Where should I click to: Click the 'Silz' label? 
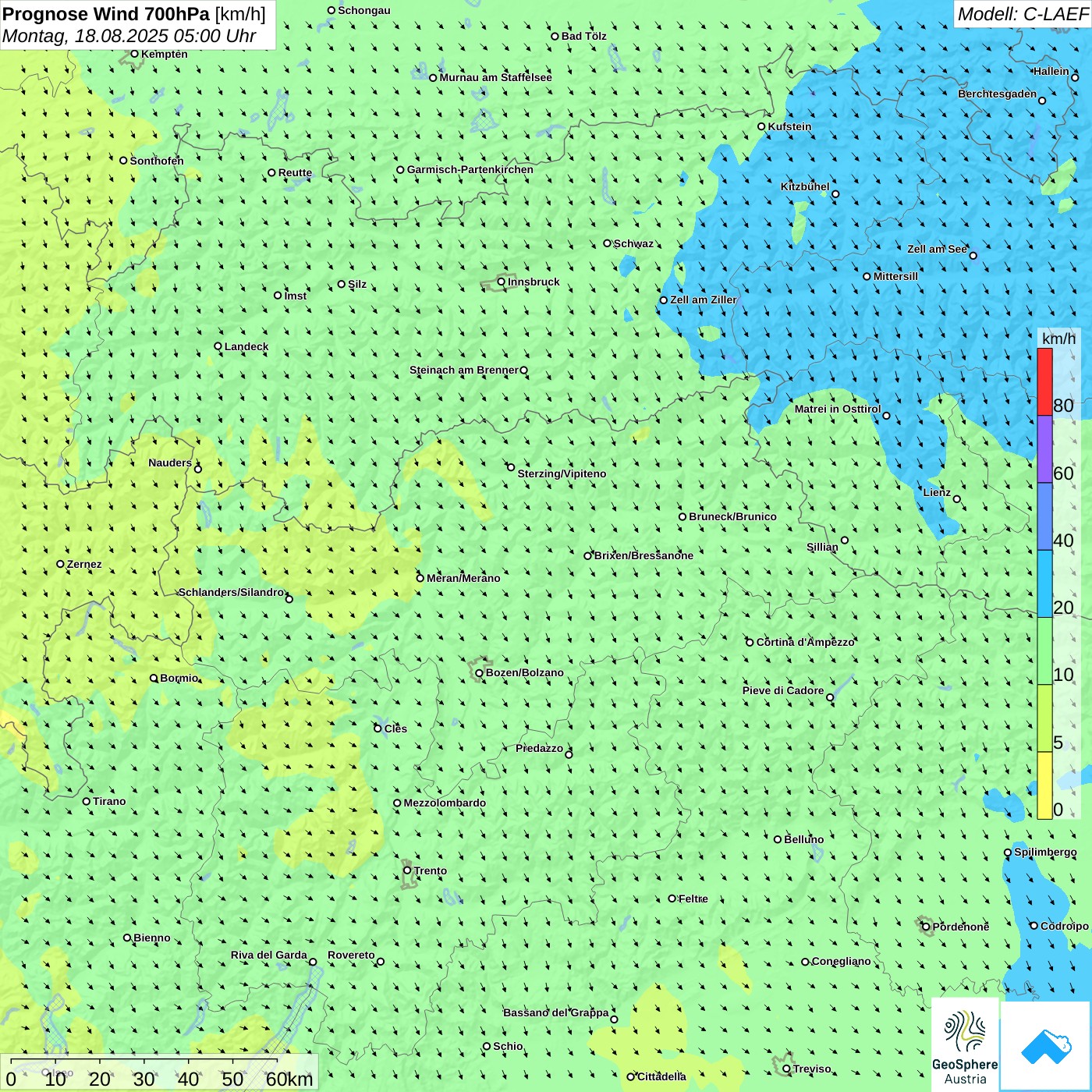[357, 284]
